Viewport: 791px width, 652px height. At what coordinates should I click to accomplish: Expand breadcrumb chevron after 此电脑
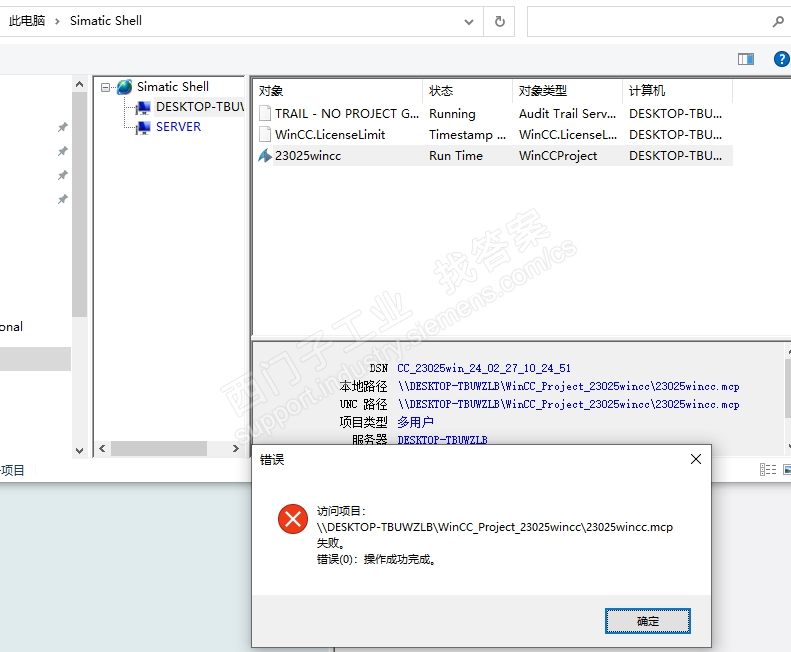pos(57,21)
